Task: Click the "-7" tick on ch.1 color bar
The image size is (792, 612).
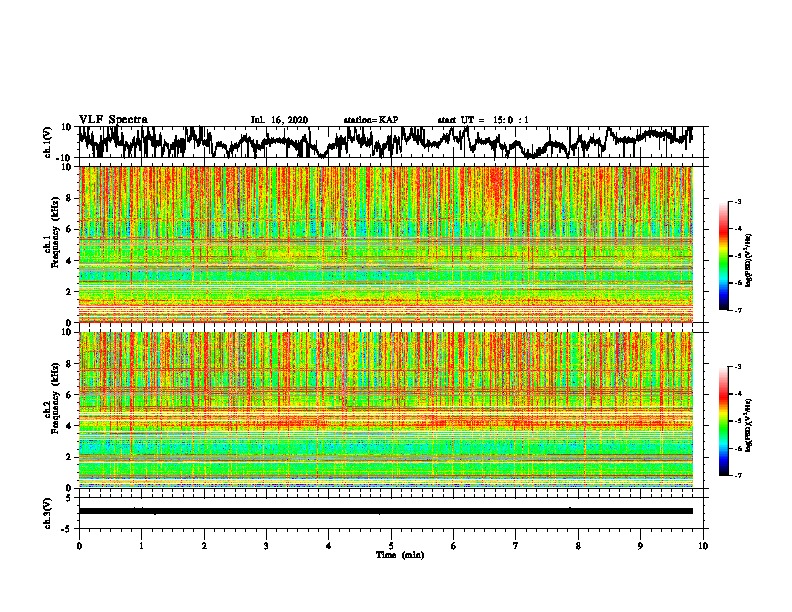Action: click(x=737, y=310)
